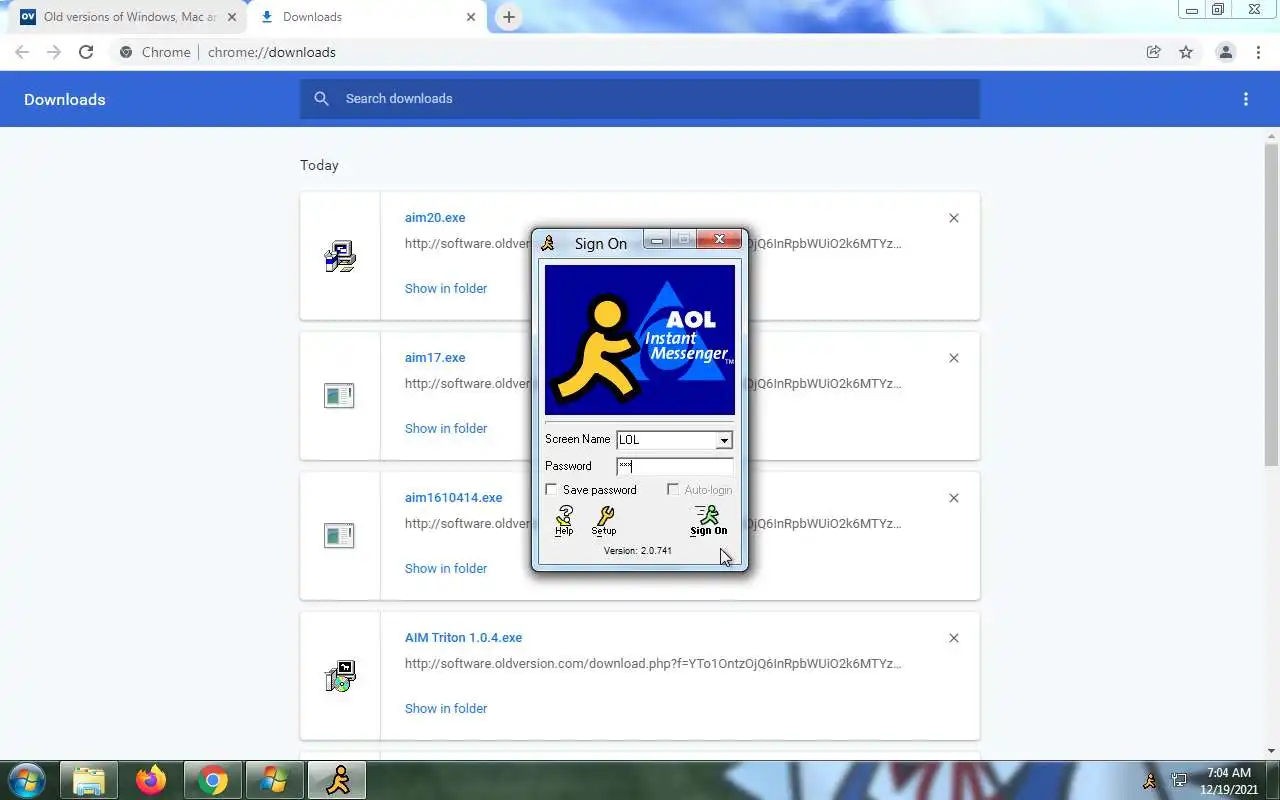This screenshot has width=1280, height=800.
Task: Reload the current page
Action: point(86,52)
